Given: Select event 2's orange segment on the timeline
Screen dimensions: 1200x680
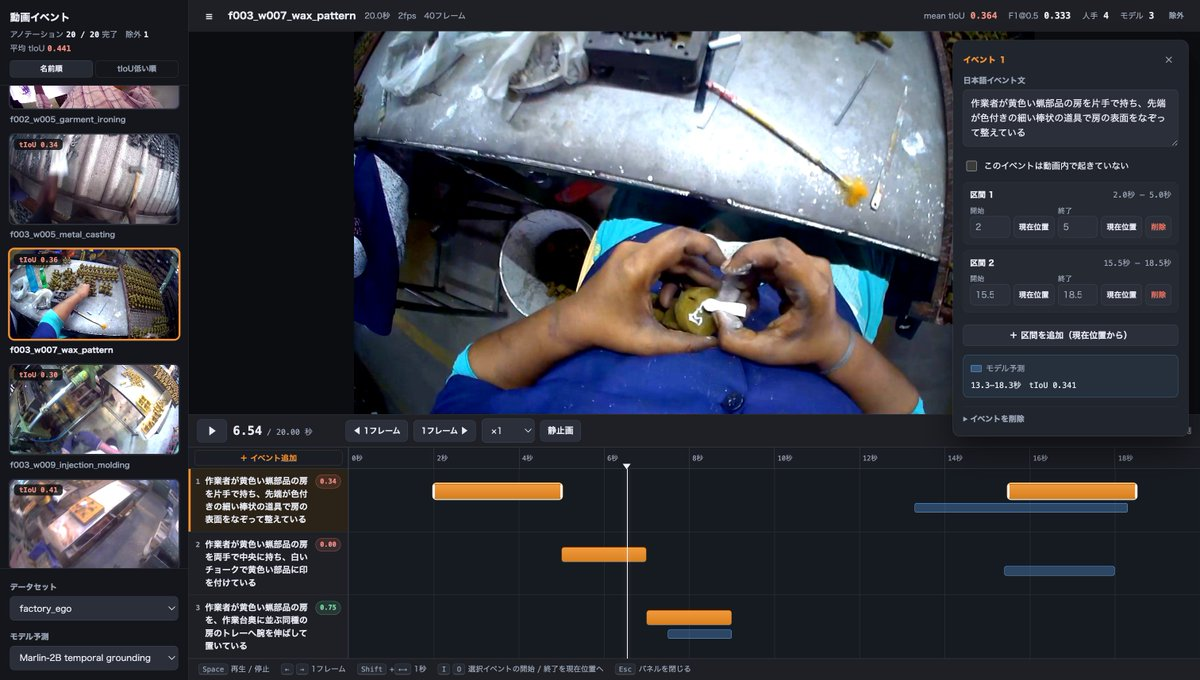Looking at the screenshot, I should pyautogui.click(x=604, y=554).
